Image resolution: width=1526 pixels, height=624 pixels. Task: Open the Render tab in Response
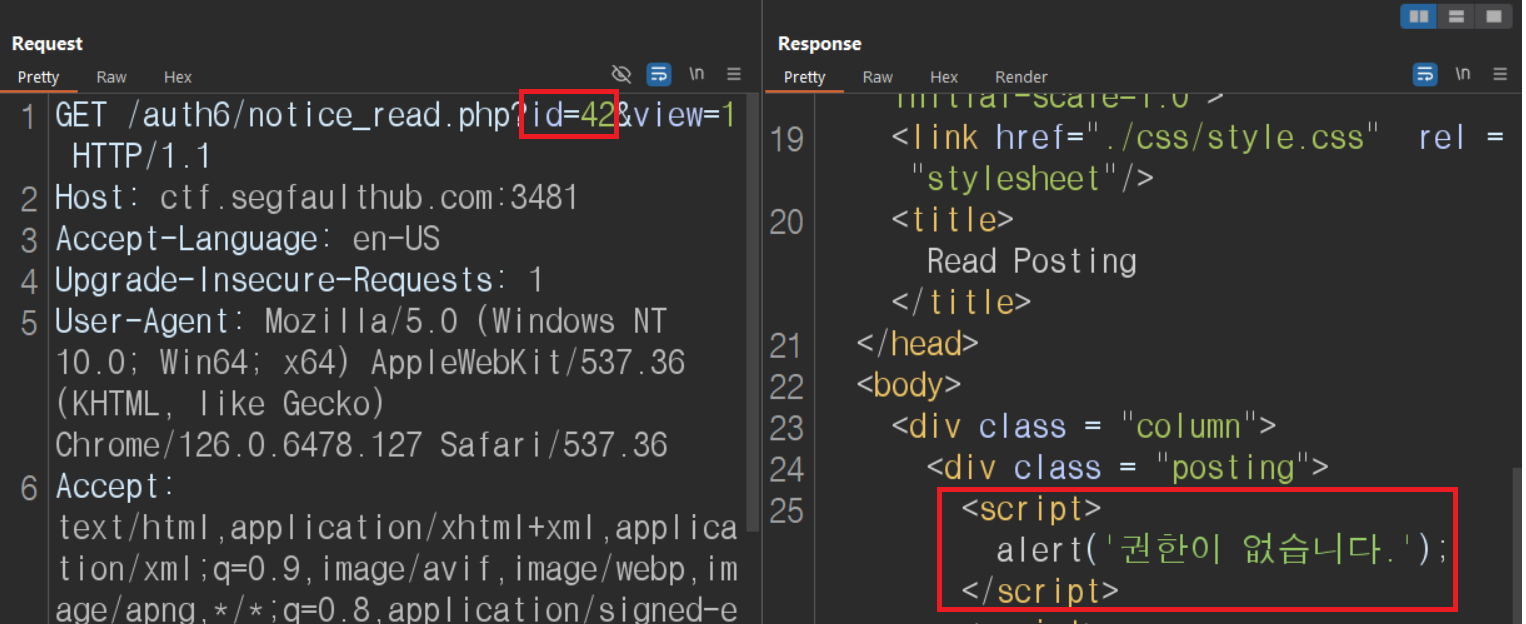pyautogui.click(x=1021, y=77)
